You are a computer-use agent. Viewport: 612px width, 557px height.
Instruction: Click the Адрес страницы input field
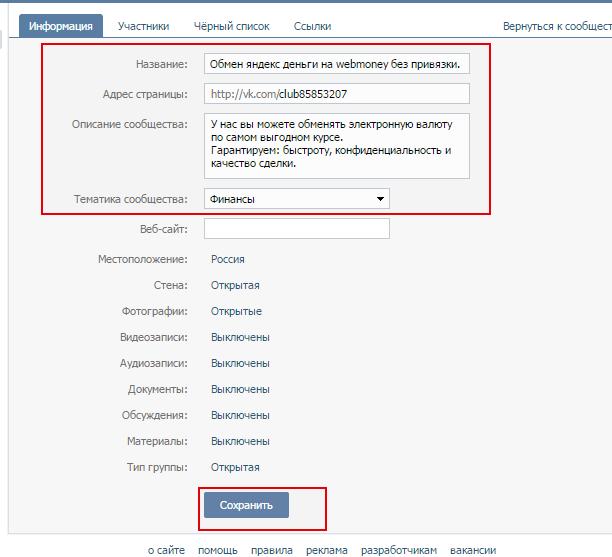click(337, 94)
